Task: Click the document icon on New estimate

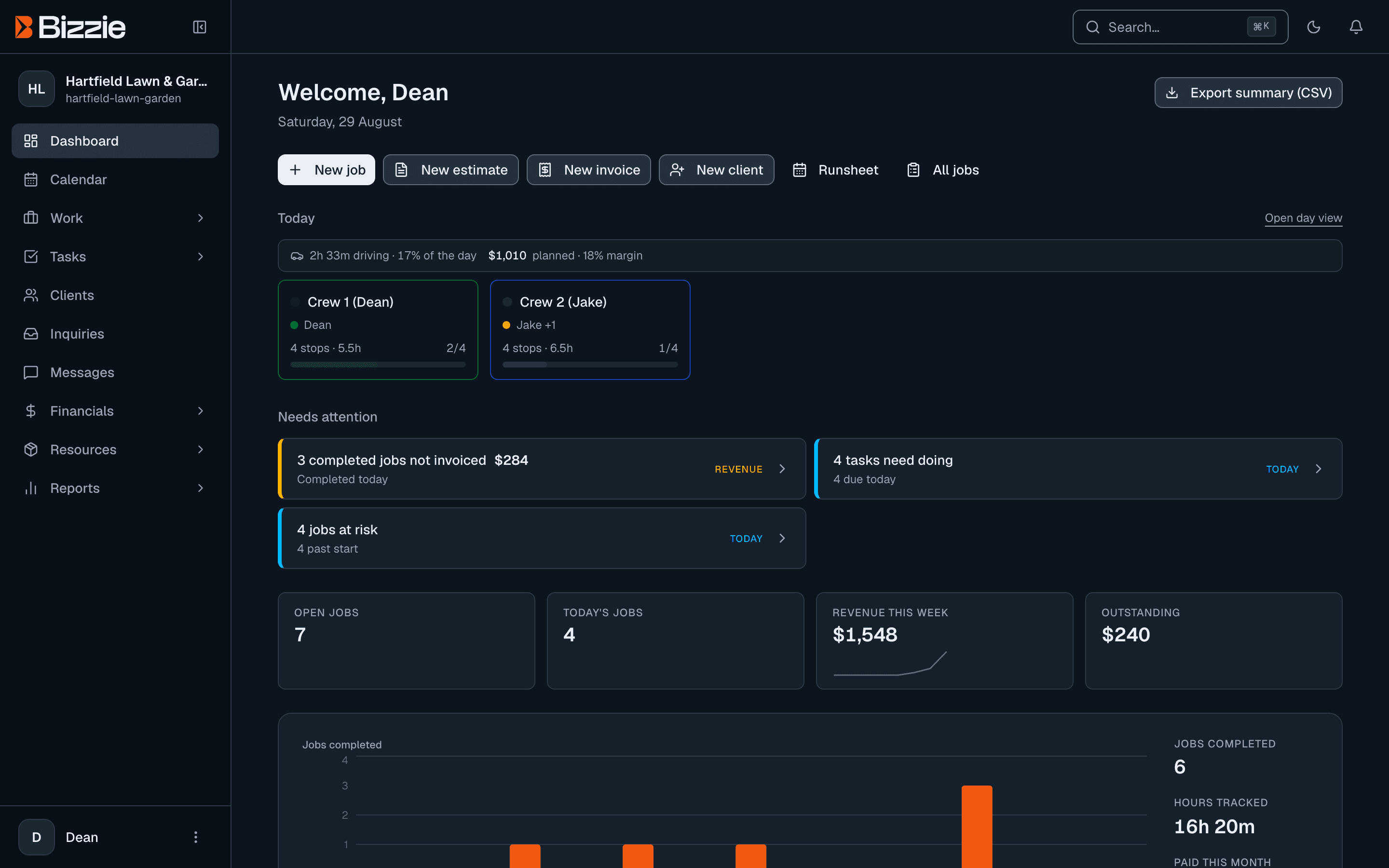Action: pos(401,170)
